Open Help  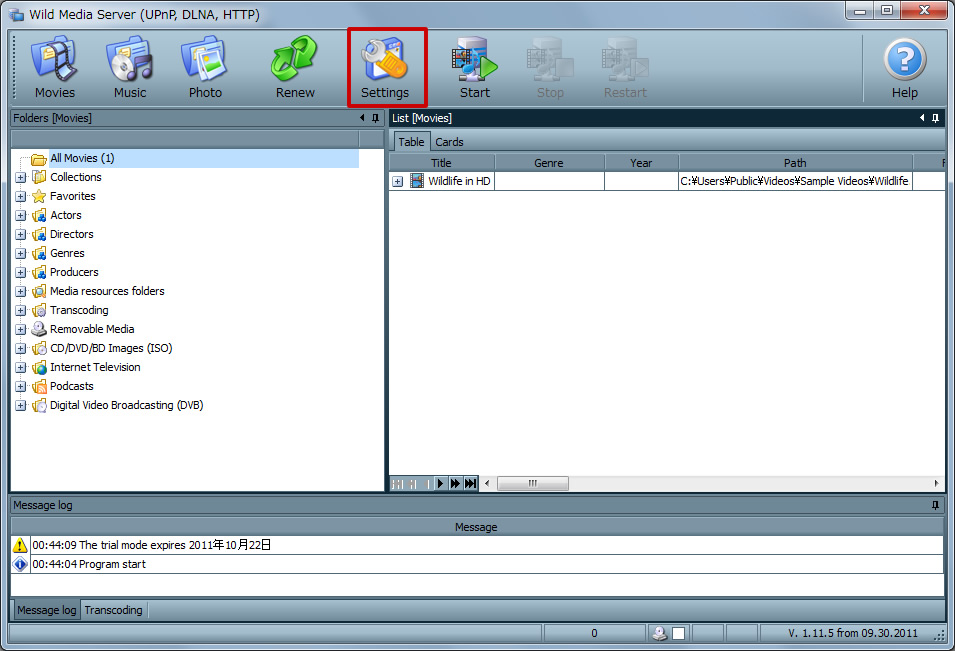(x=904, y=67)
